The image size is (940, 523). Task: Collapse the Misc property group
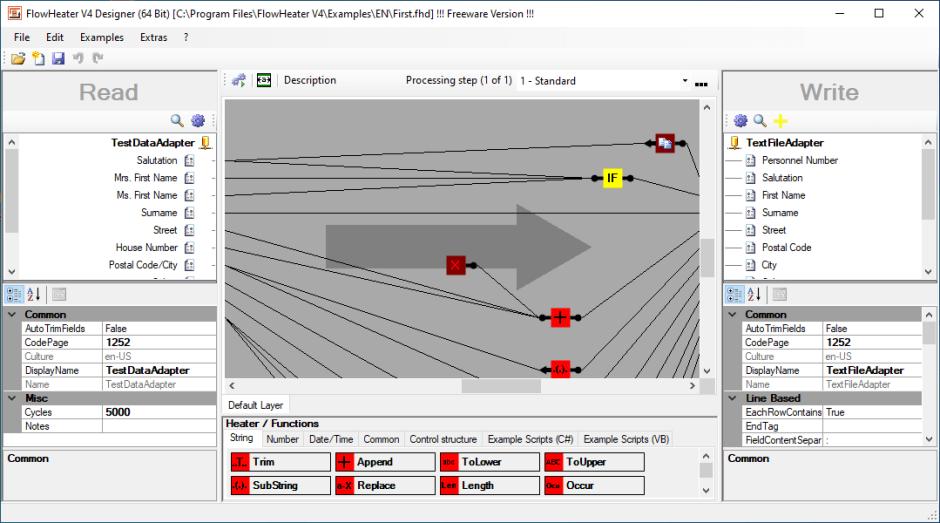12,398
